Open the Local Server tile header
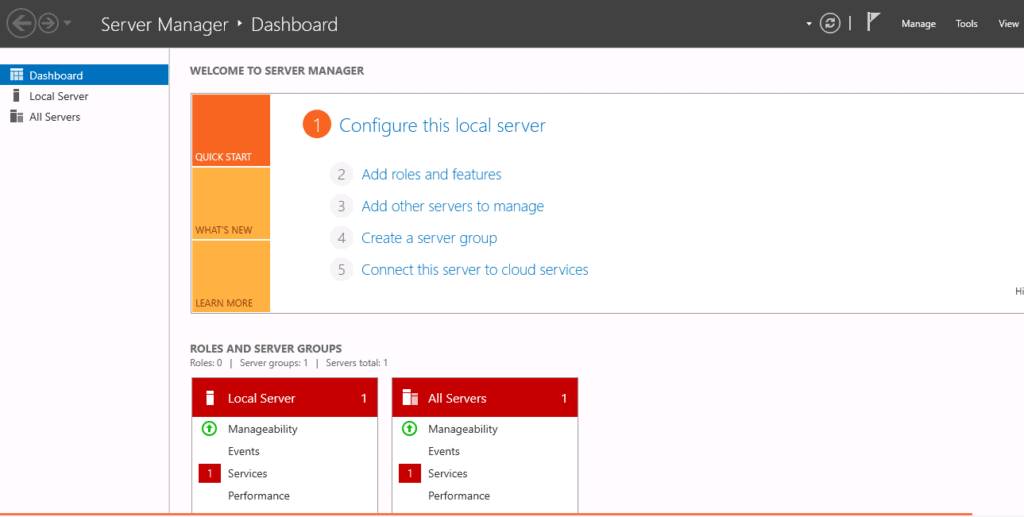The width and height of the screenshot is (1024, 517). tap(285, 398)
